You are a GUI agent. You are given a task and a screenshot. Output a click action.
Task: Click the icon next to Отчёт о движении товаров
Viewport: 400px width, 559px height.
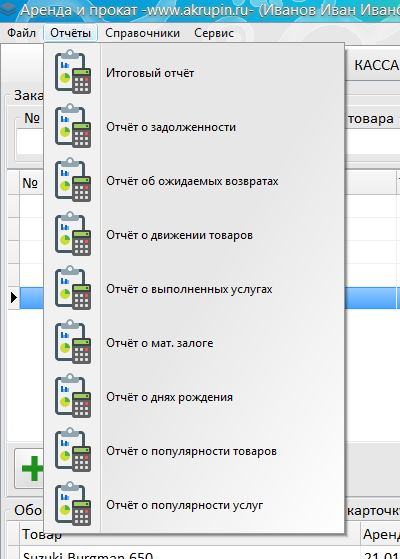73,234
